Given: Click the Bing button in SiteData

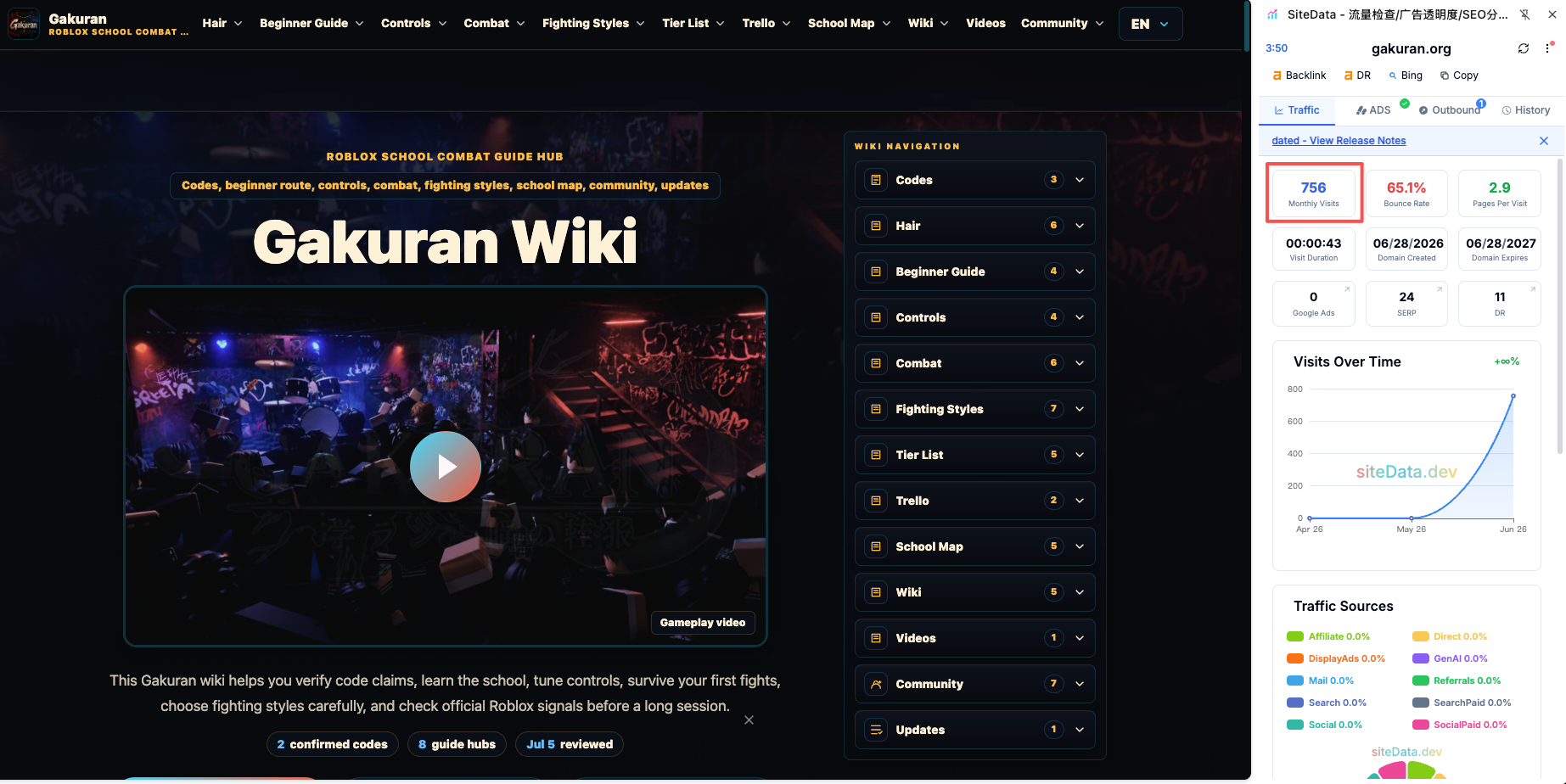Looking at the screenshot, I should click(x=1406, y=76).
